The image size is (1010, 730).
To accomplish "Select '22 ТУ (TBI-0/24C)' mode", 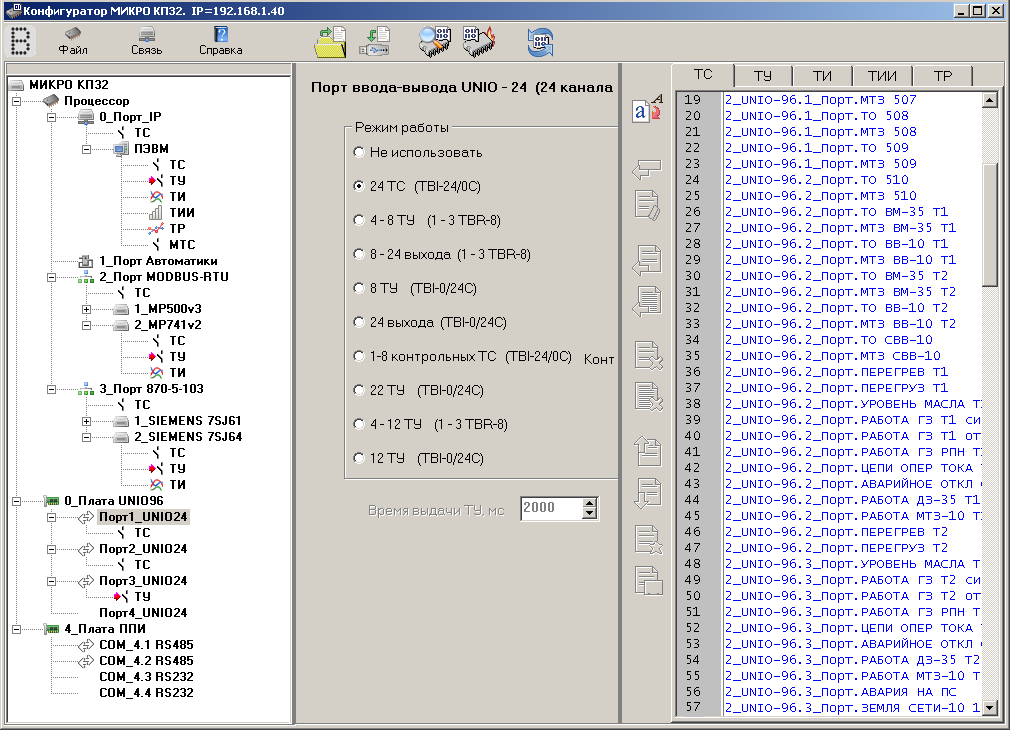I will [359, 390].
